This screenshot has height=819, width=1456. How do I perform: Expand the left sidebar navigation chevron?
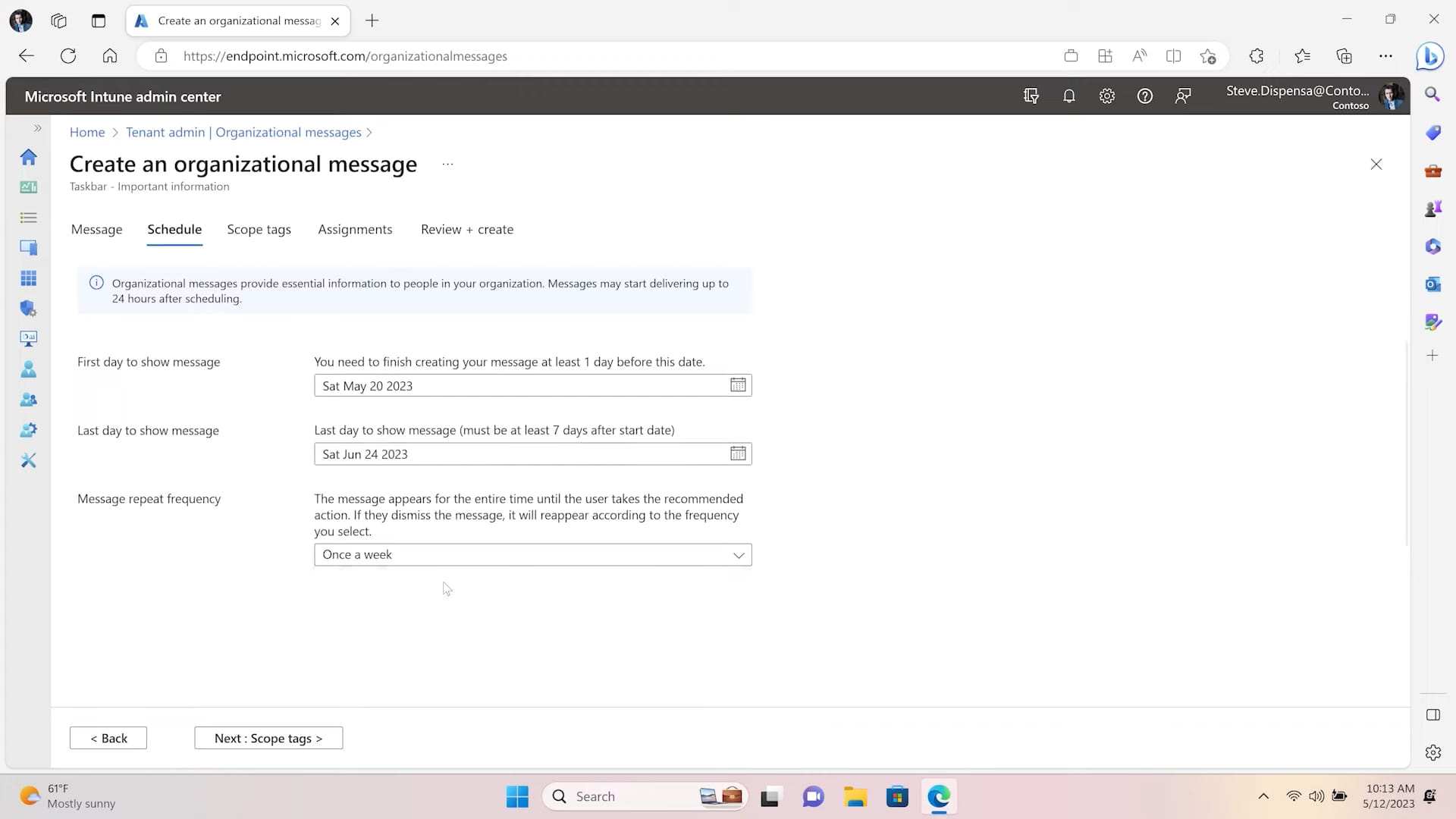tap(37, 128)
